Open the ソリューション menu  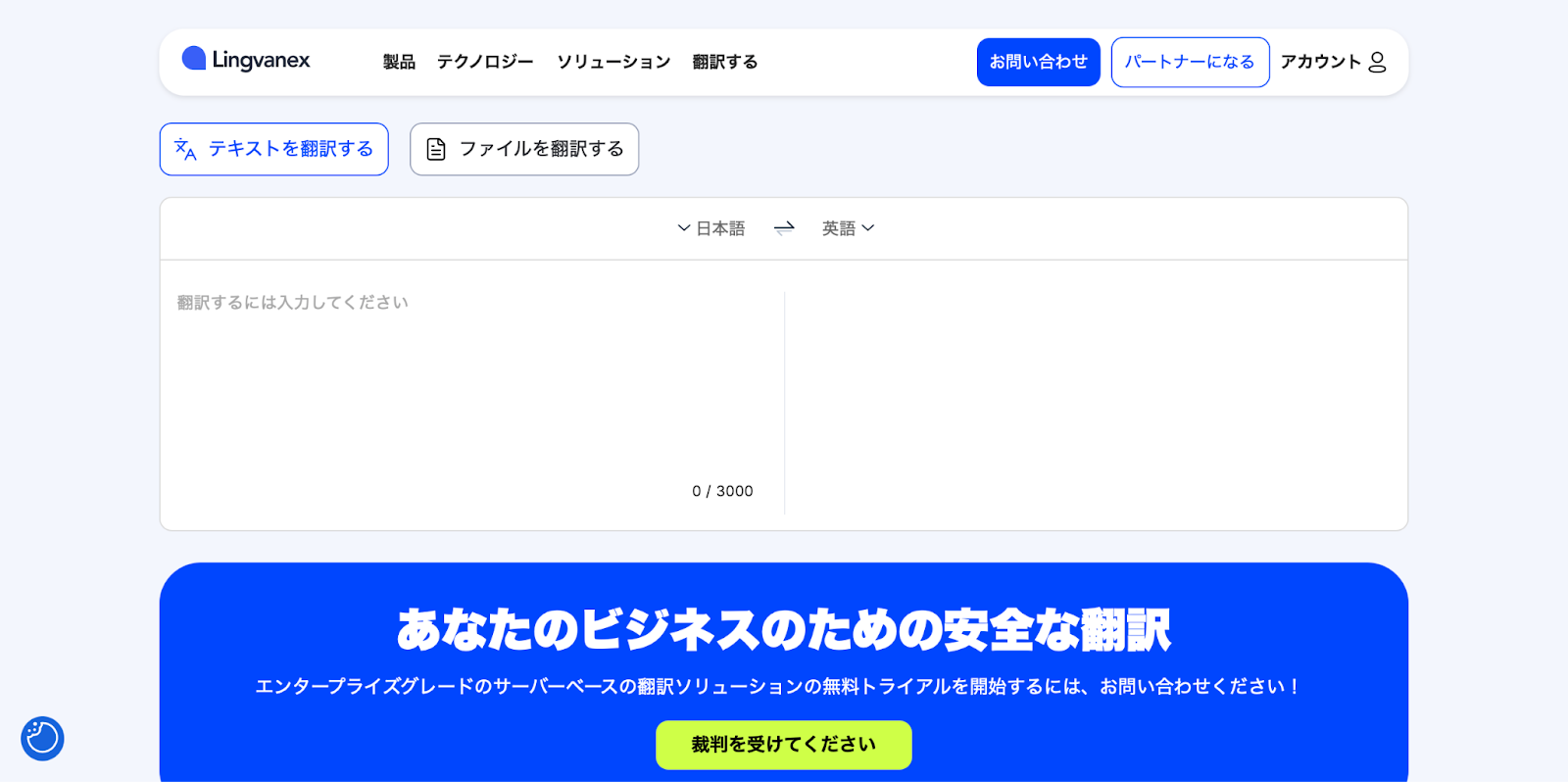[613, 62]
